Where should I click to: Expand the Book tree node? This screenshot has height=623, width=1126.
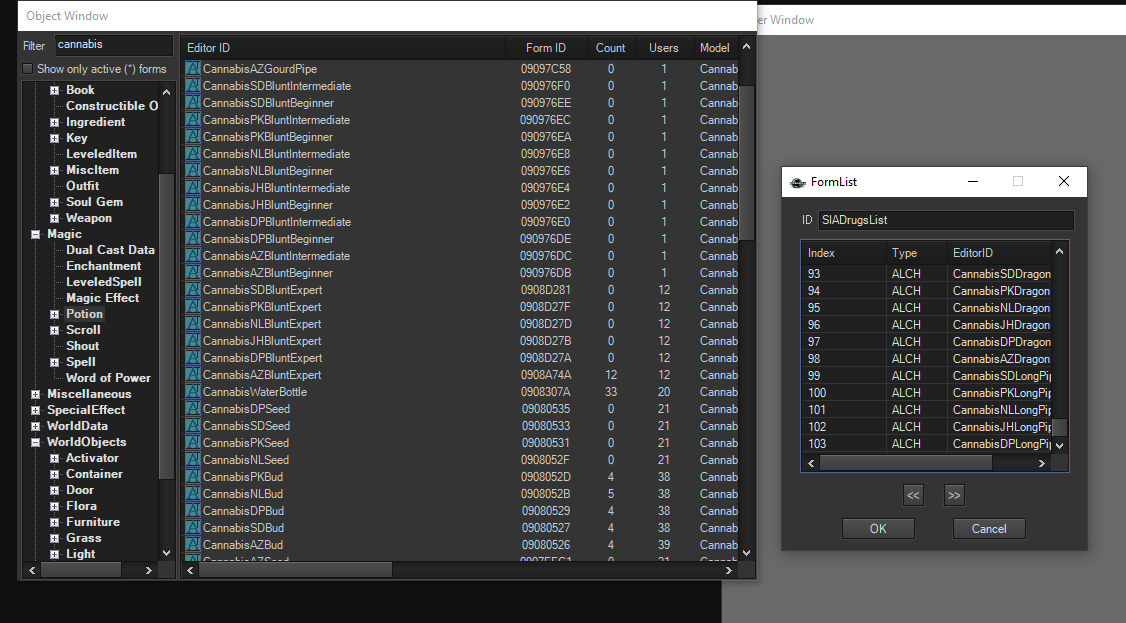click(54, 90)
